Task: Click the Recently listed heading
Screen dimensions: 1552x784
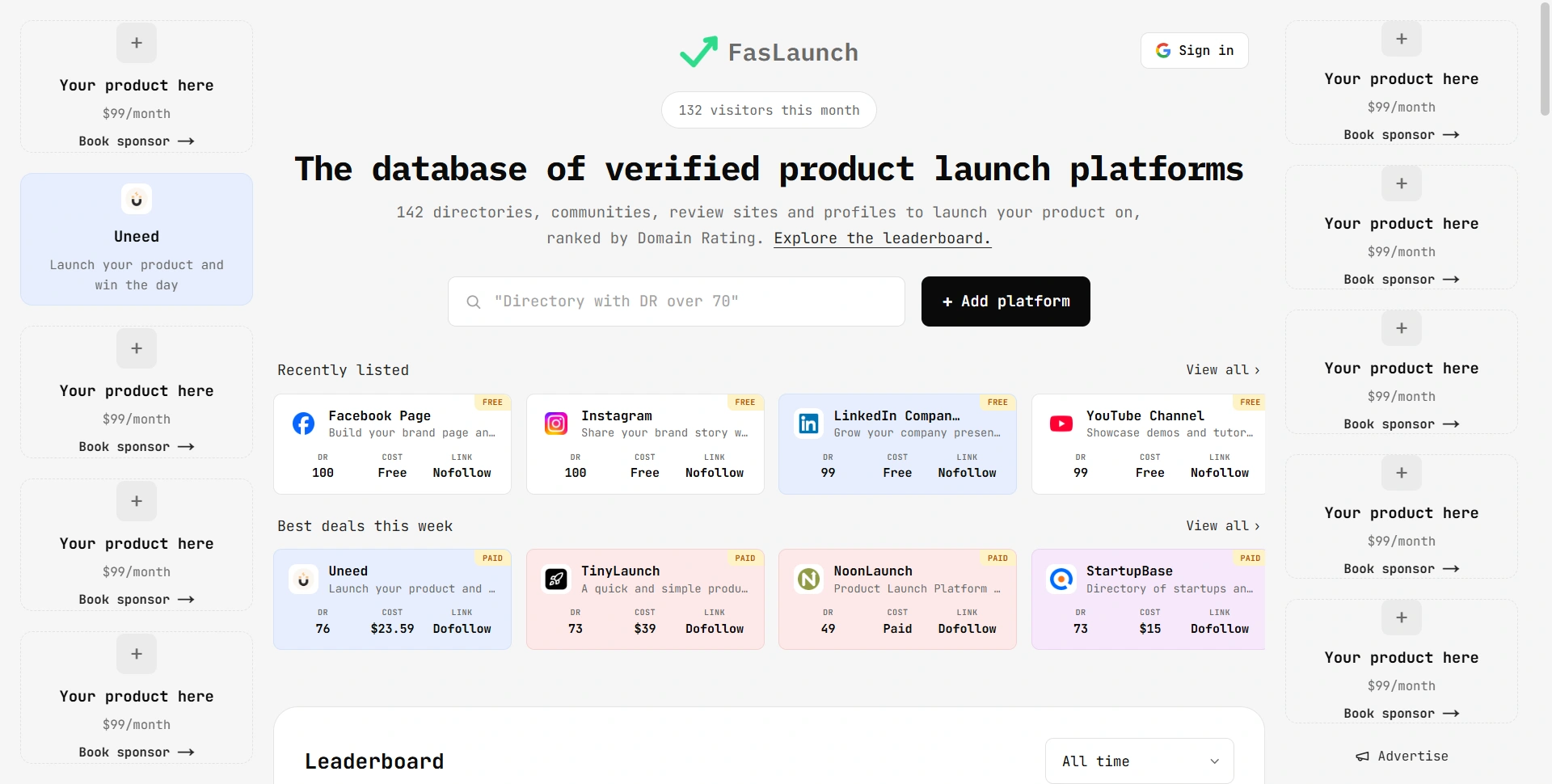Action: 343,369
